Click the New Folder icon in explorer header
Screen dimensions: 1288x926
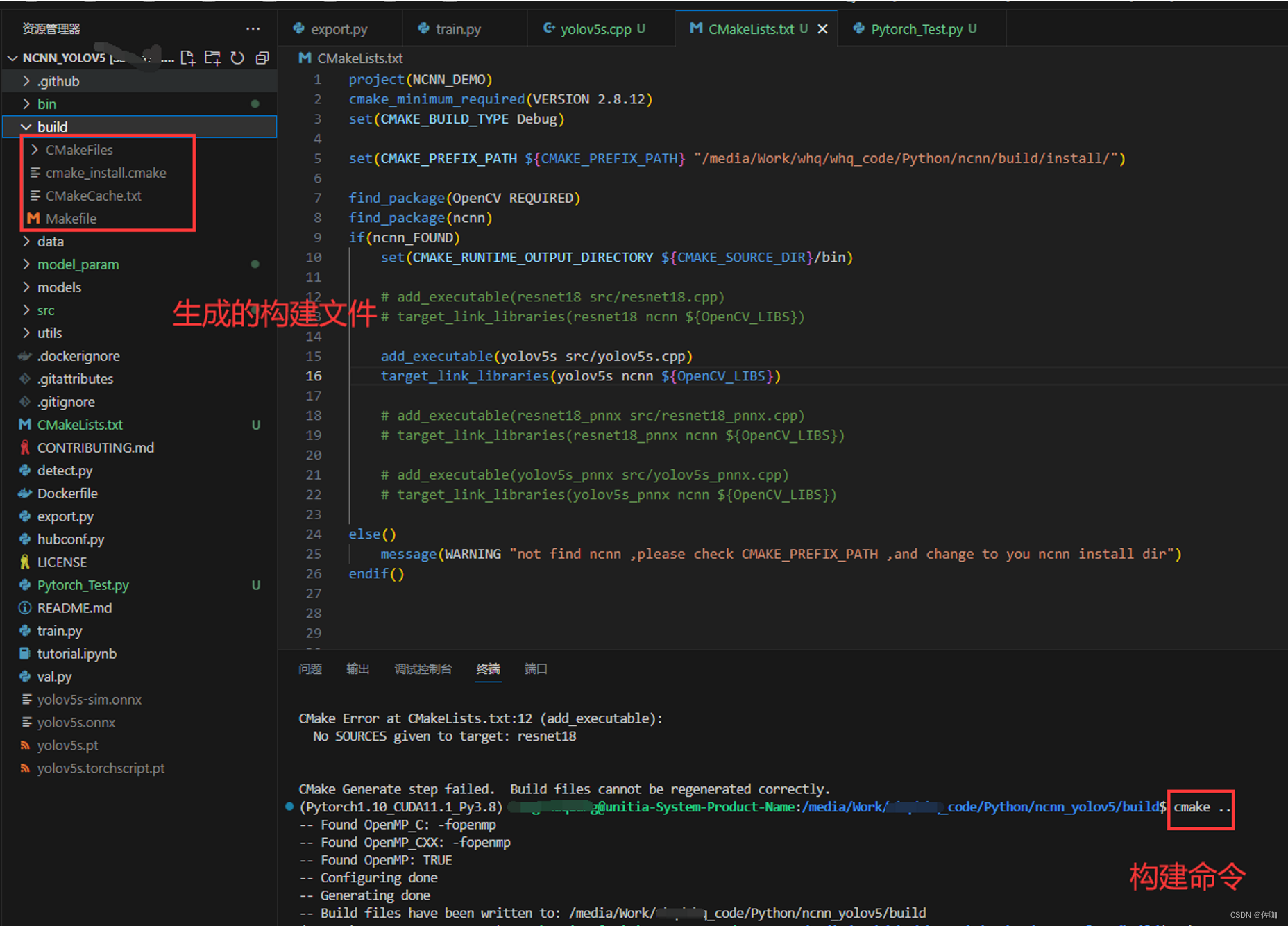coord(212,58)
